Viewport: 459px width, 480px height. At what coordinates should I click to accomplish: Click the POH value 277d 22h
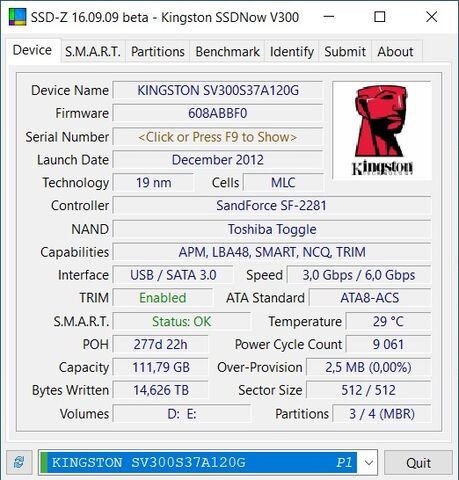[160, 344]
